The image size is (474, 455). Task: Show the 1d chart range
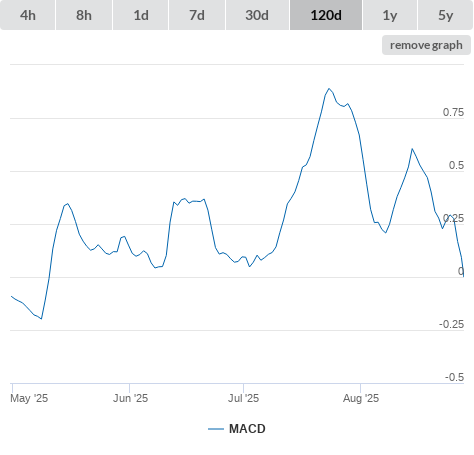point(141,15)
